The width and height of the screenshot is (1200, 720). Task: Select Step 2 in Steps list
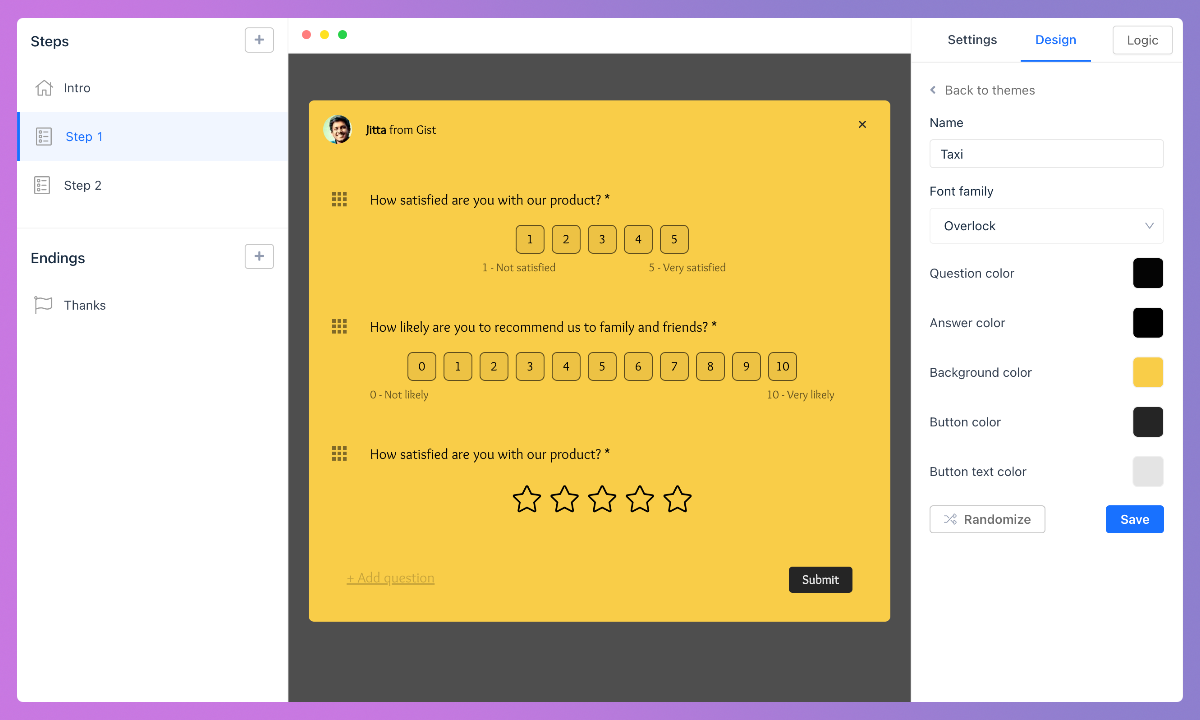[82, 185]
